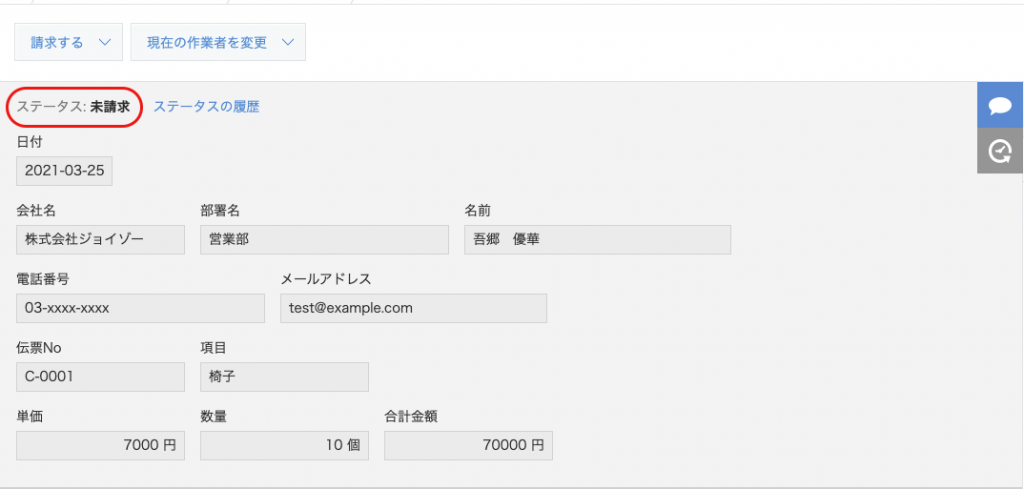Expand the 現在の作業者を変更 dropdown arrow
This screenshot has width=1024, height=489.
click(x=288, y=42)
